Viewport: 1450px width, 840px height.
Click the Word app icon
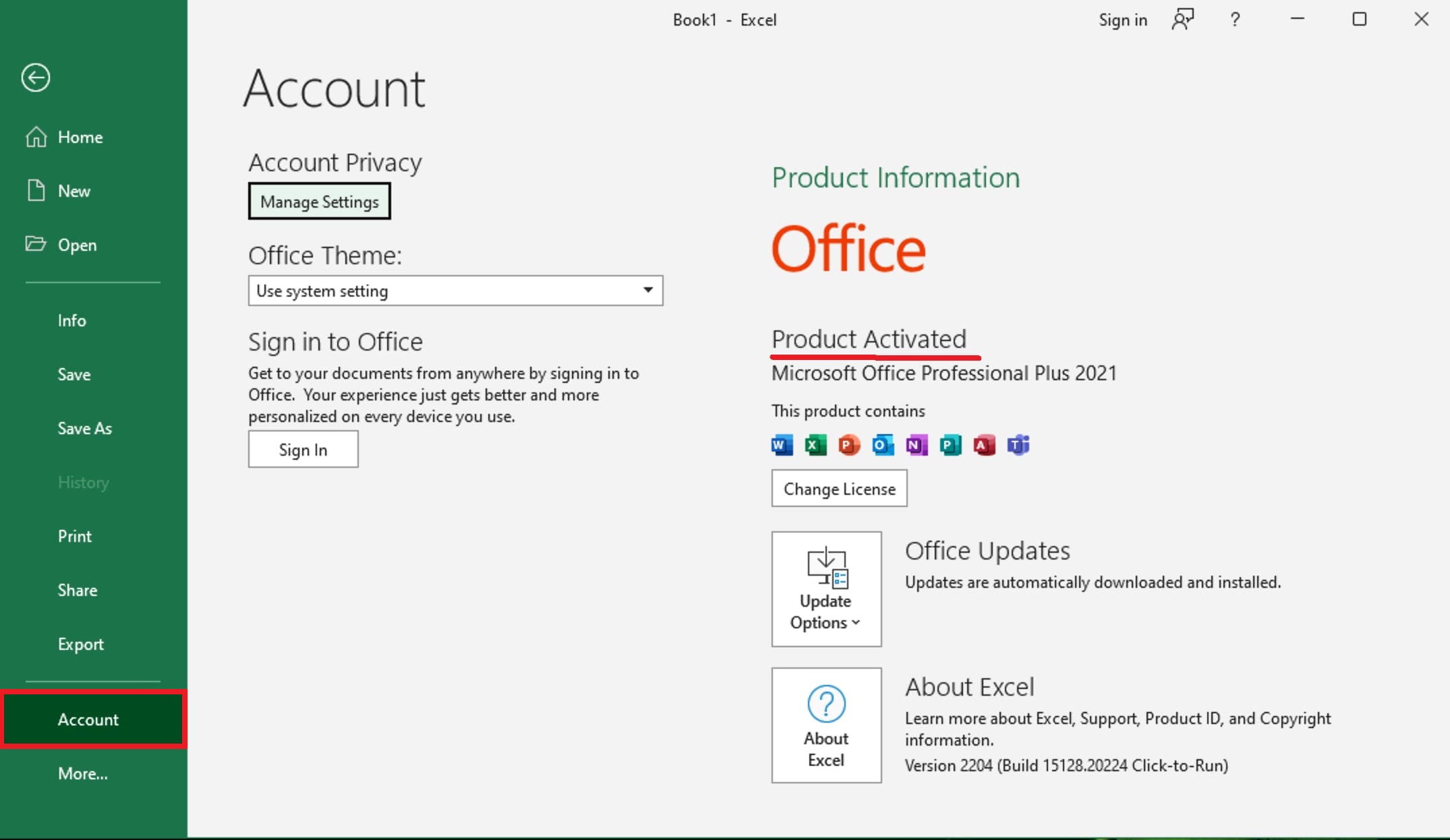[x=782, y=445]
